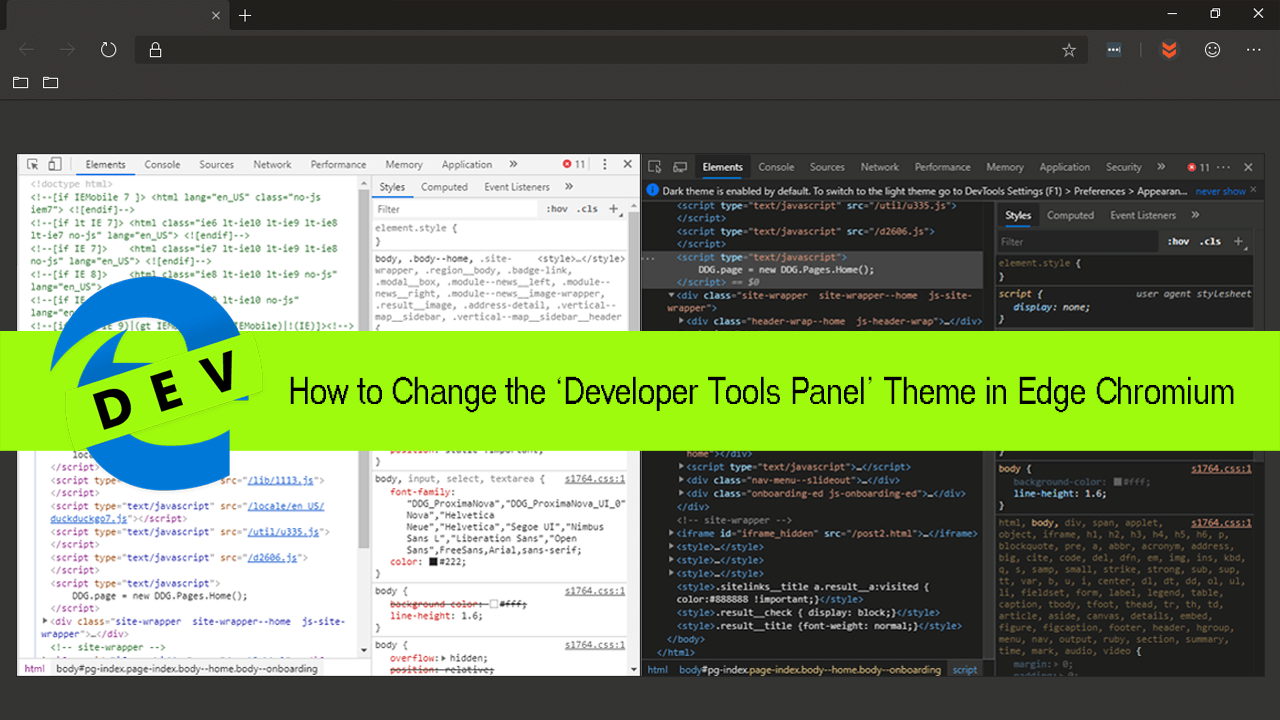Toggle :hov element state in light pane
The height and width of the screenshot is (720, 1280).
(557, 209)
